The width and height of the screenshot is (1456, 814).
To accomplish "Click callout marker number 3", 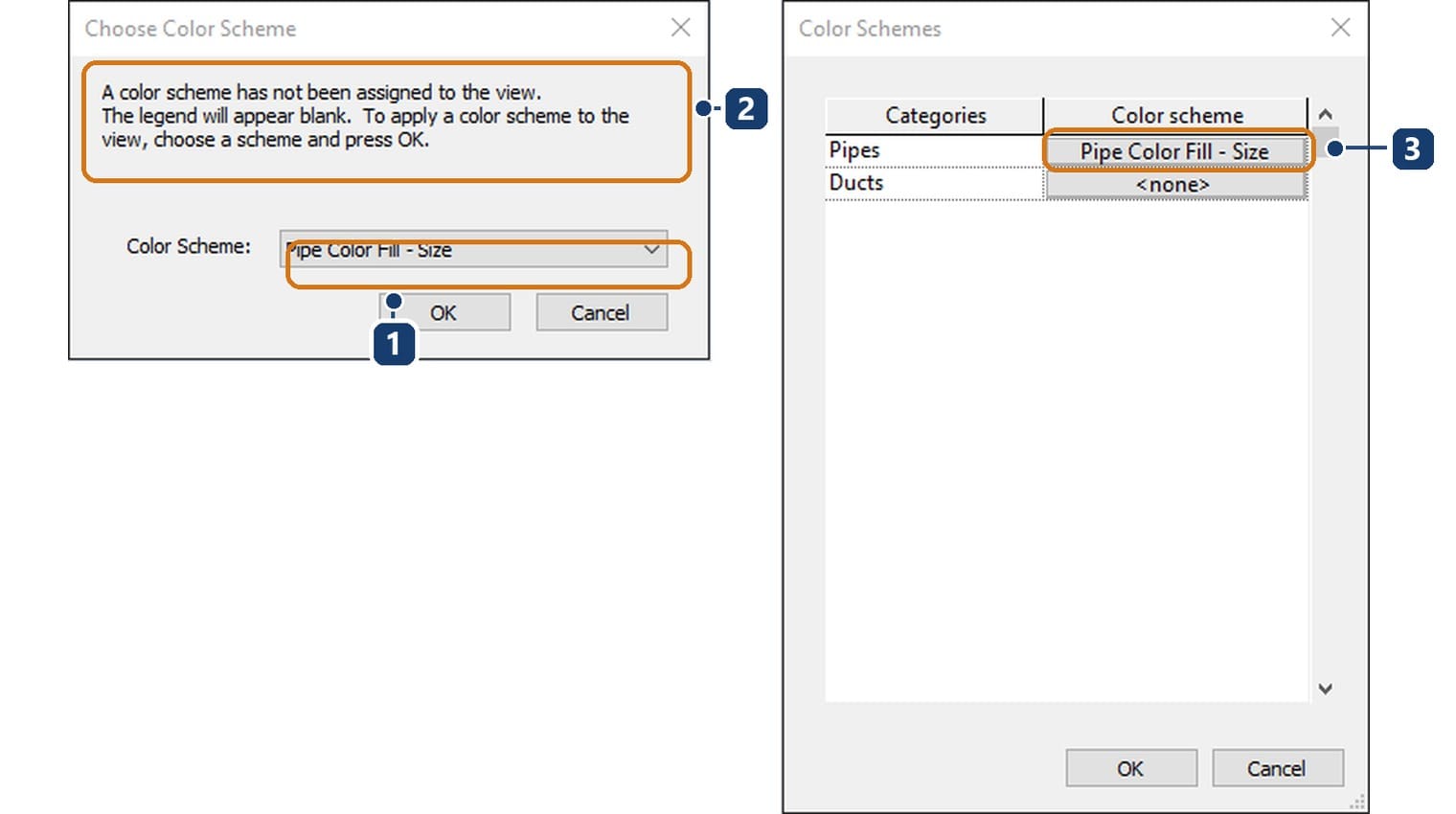I will click(1412, 148).
